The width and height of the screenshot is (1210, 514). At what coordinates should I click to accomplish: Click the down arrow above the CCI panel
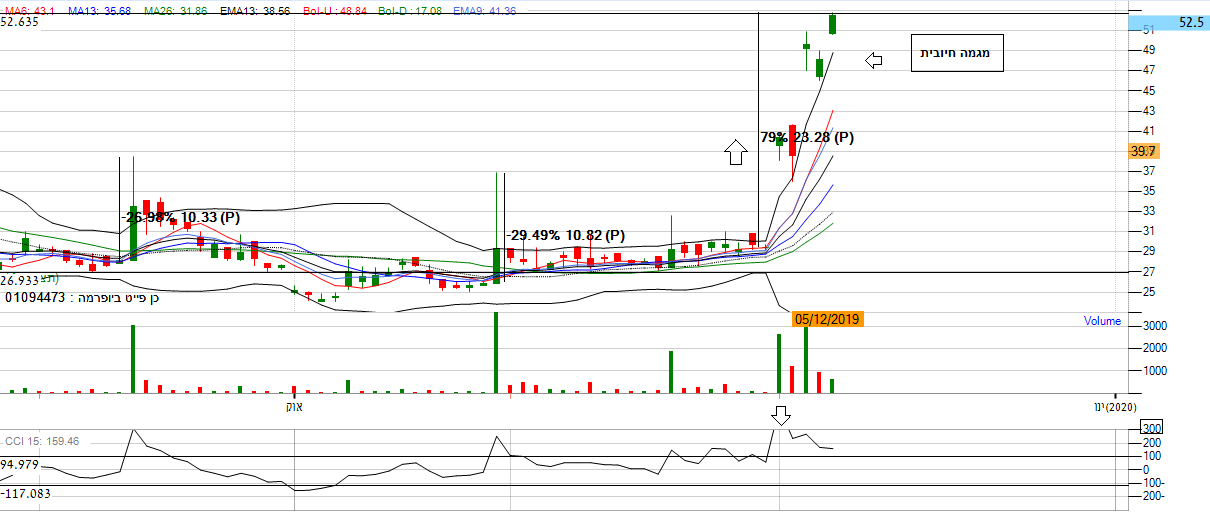pyautogui.click(x=782, y=415)
